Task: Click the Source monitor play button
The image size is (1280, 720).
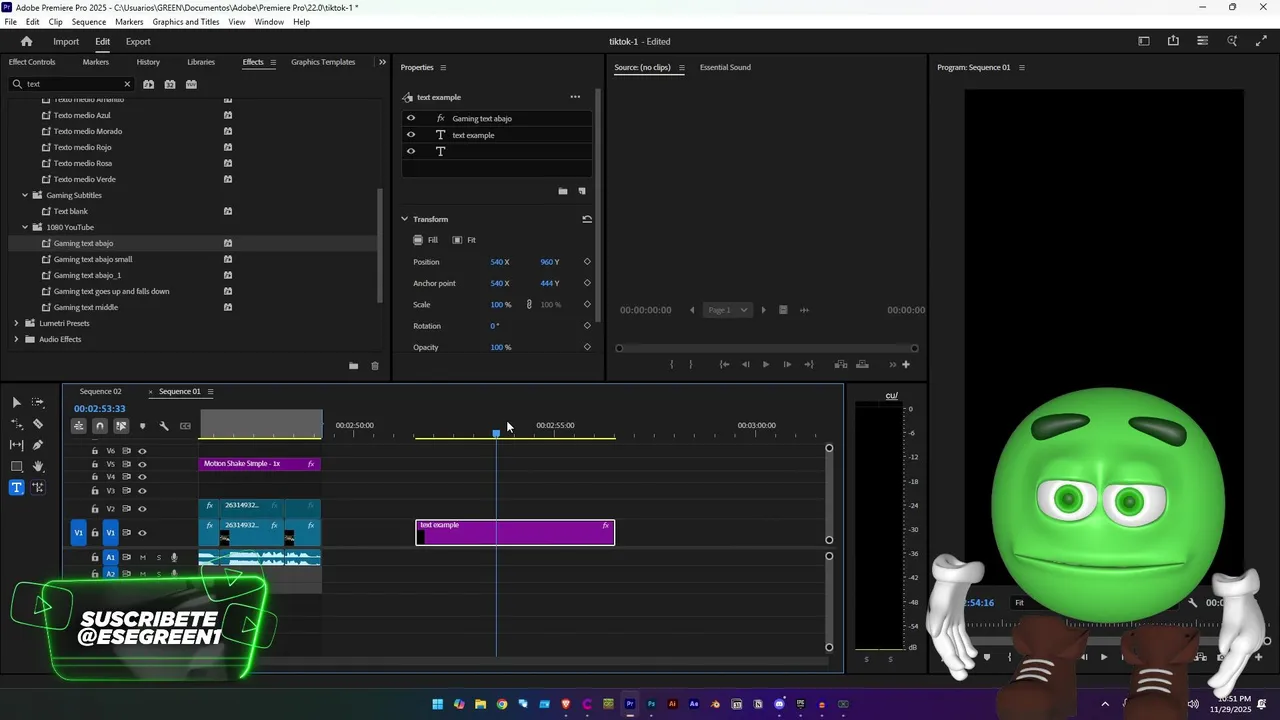Action: [x=766, y=364]
